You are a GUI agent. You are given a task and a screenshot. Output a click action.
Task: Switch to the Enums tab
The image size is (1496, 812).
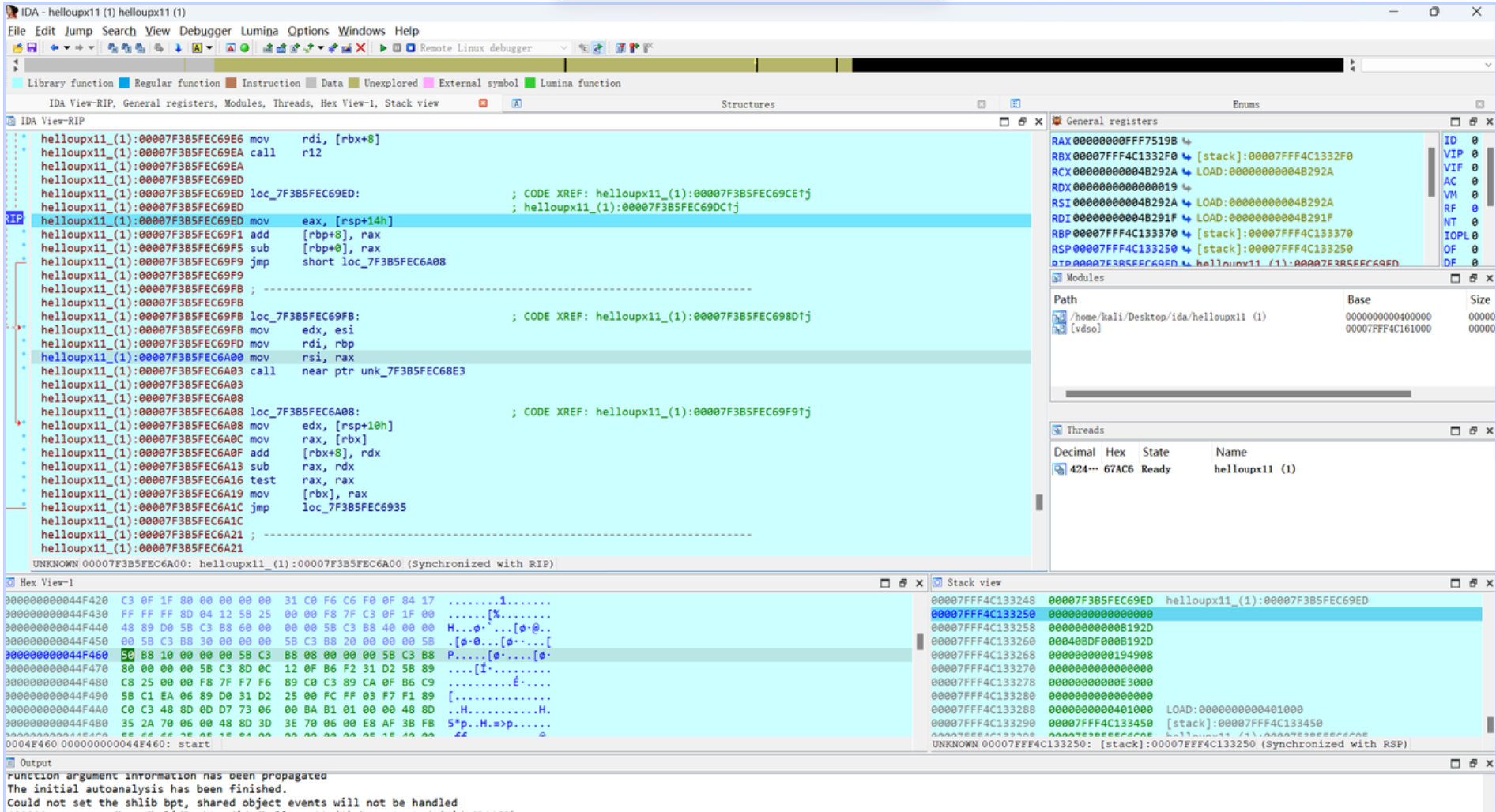[1245, 104]
